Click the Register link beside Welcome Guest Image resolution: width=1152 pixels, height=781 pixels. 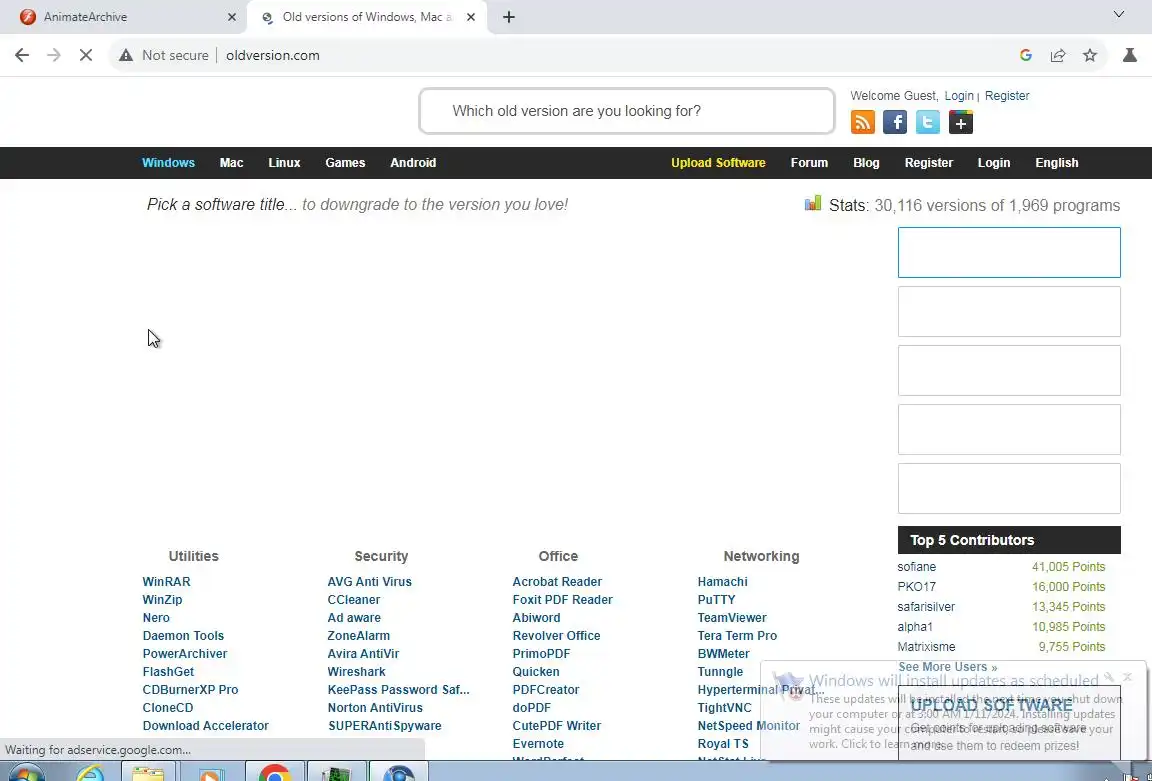point(1007,96)
